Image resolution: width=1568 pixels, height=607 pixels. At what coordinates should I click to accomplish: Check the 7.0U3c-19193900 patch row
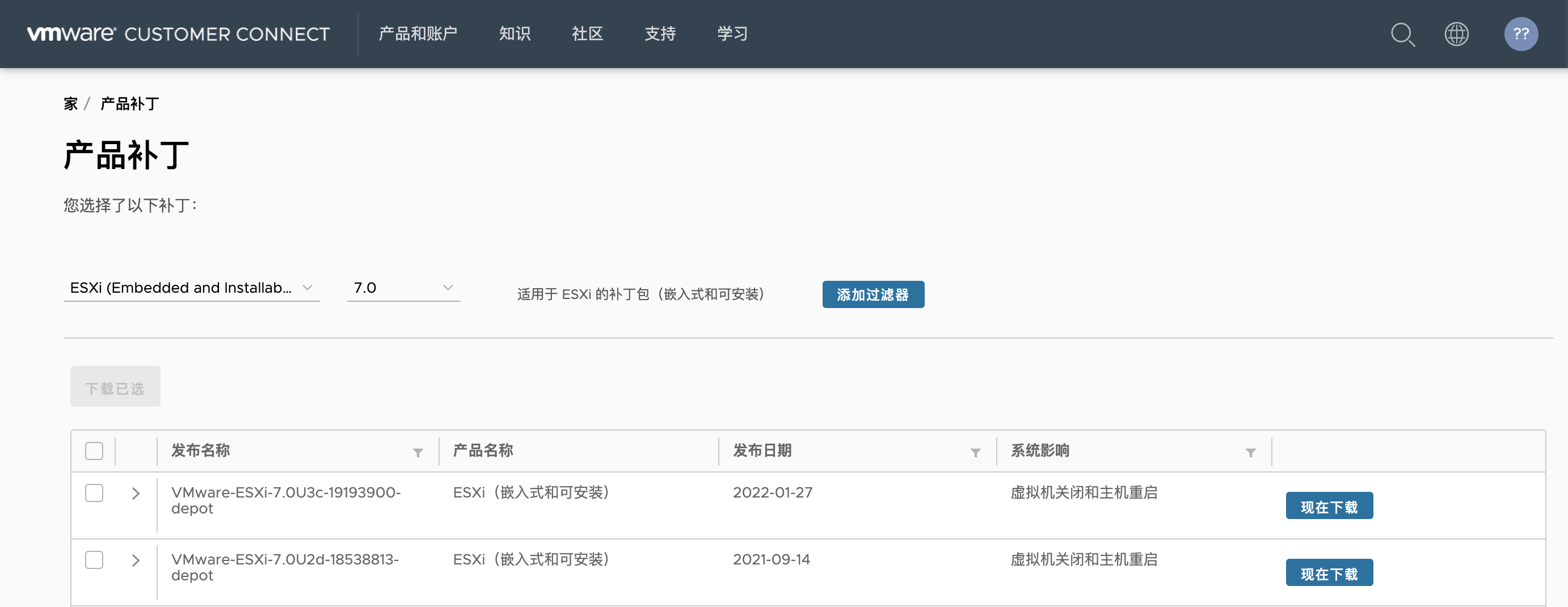click(x=94, y=492)
